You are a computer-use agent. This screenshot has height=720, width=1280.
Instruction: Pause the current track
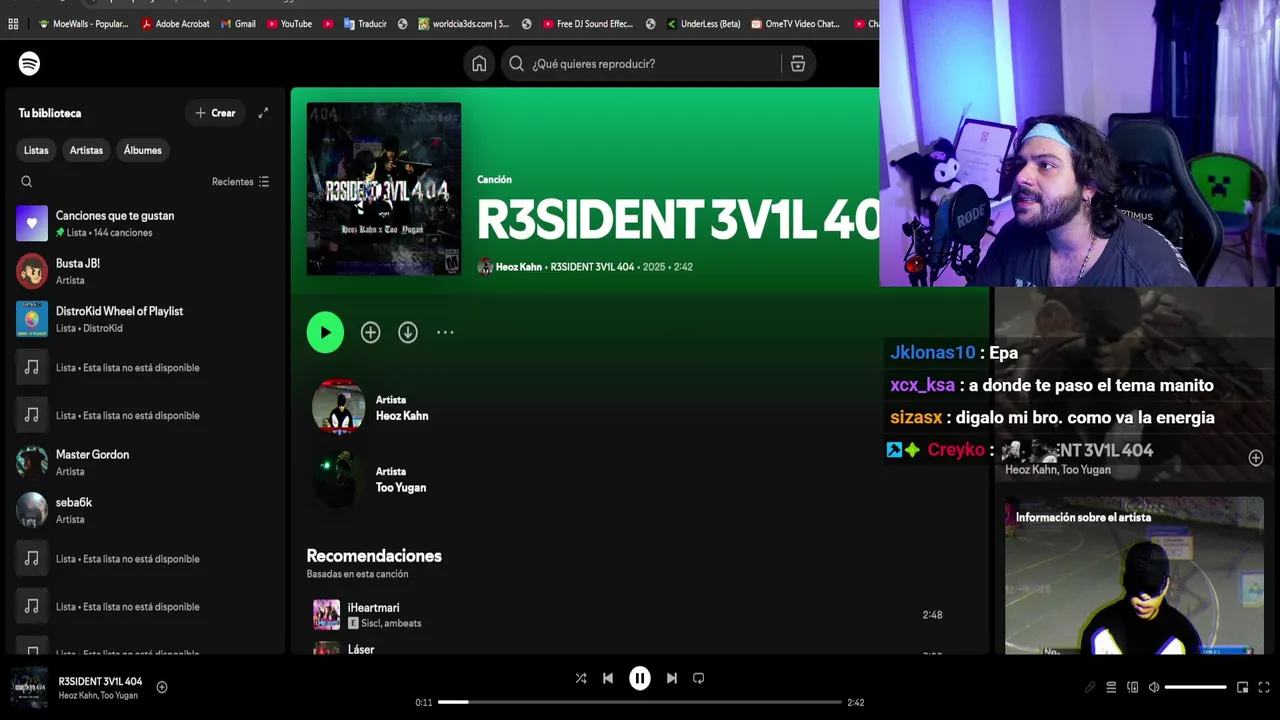click(640, 678)
